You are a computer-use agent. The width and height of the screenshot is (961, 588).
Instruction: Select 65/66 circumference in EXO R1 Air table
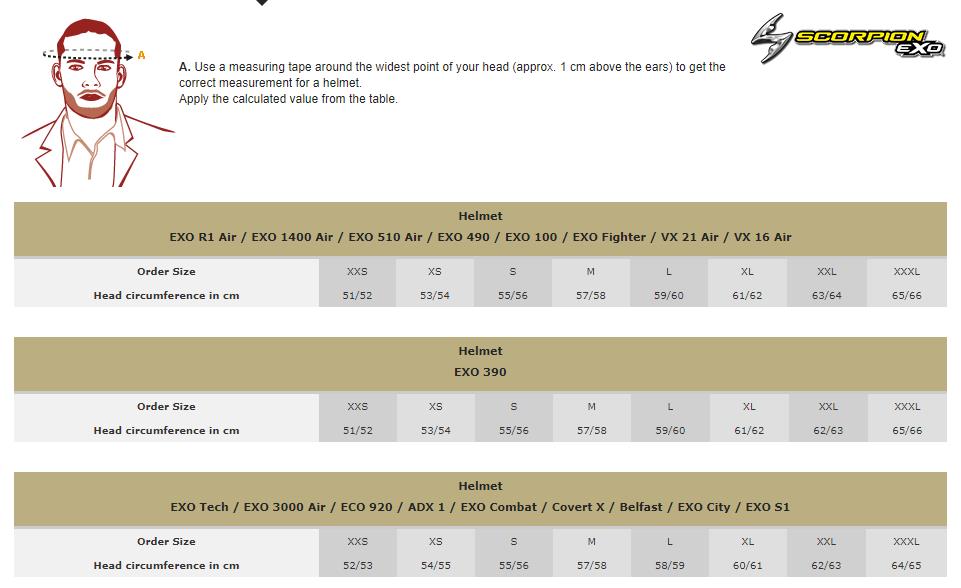pos(906,296)
